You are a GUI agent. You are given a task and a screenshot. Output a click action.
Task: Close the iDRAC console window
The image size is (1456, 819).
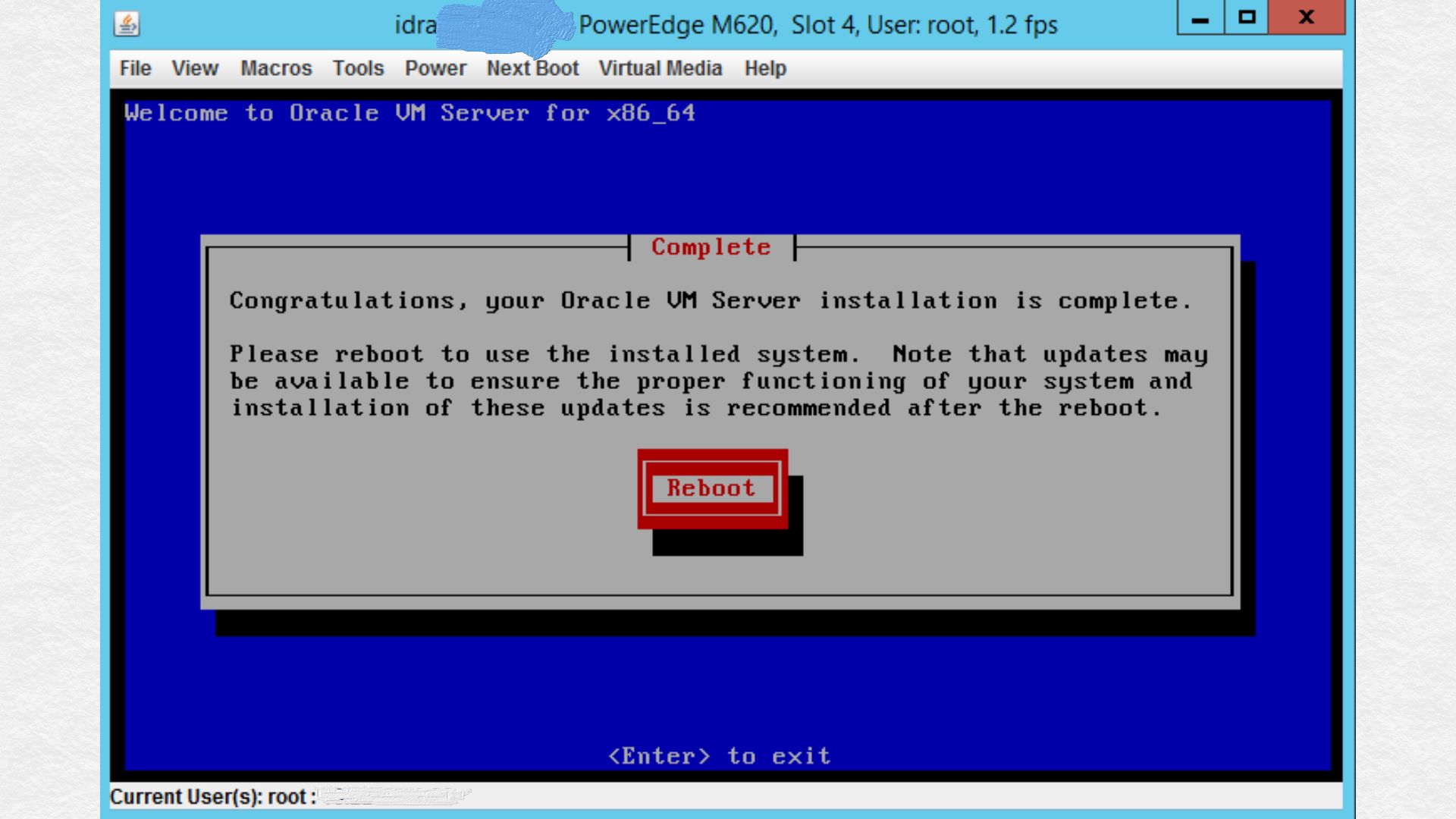pyautogui.click(x=1306, y=17)
